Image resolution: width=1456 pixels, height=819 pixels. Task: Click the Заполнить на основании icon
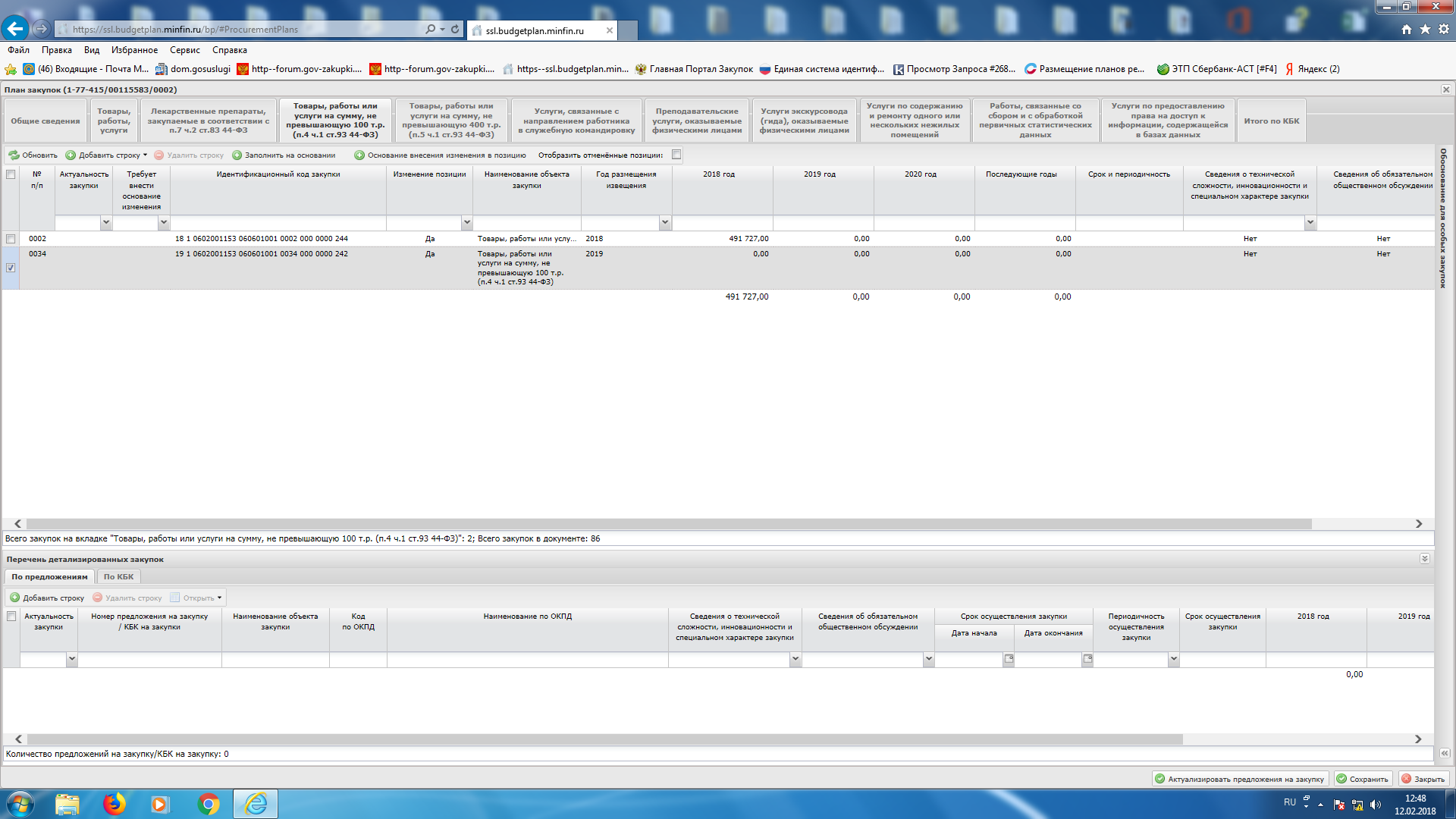click(x=237, y=155)
